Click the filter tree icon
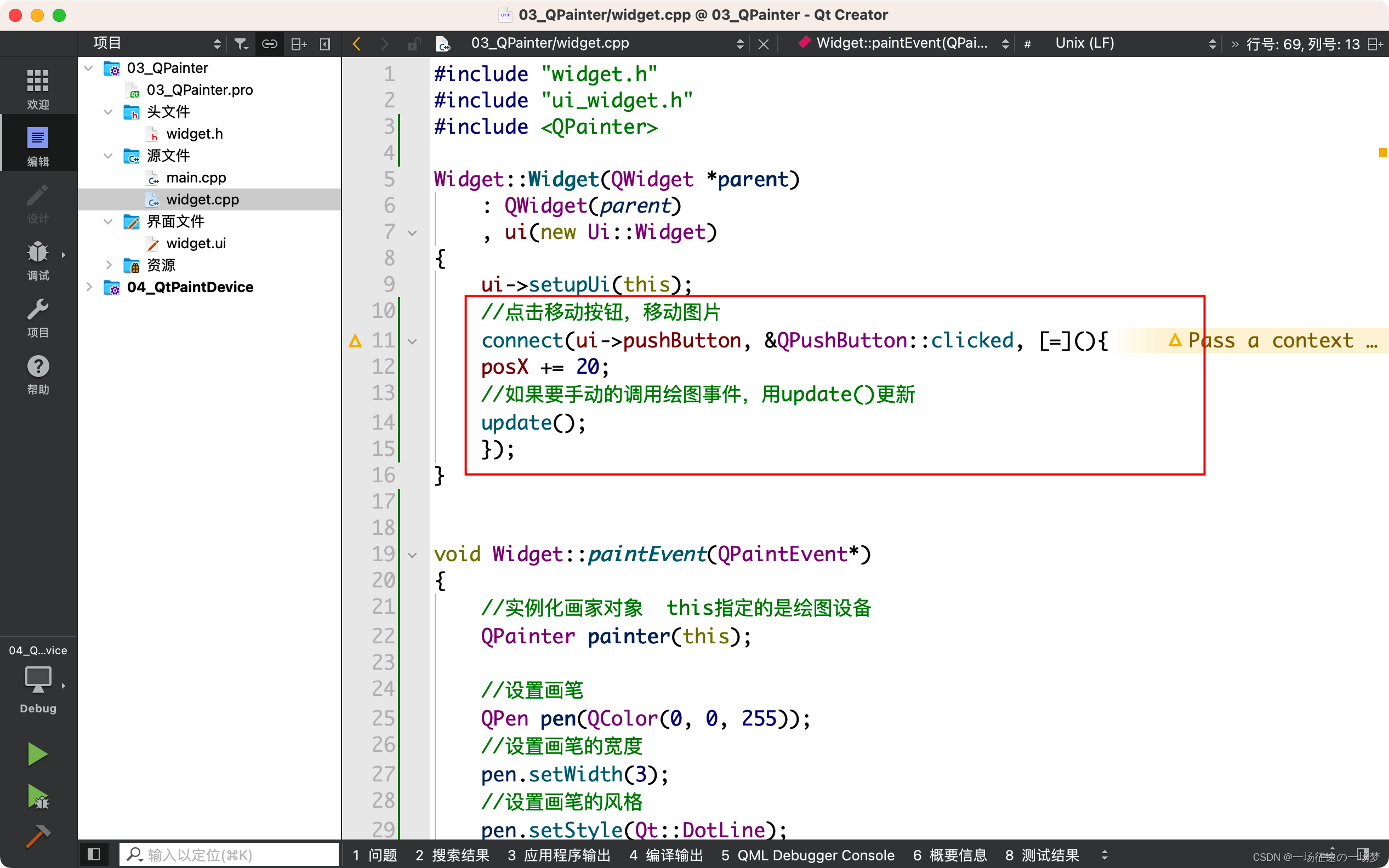The image size is (1389, 868). coord(241,44)
